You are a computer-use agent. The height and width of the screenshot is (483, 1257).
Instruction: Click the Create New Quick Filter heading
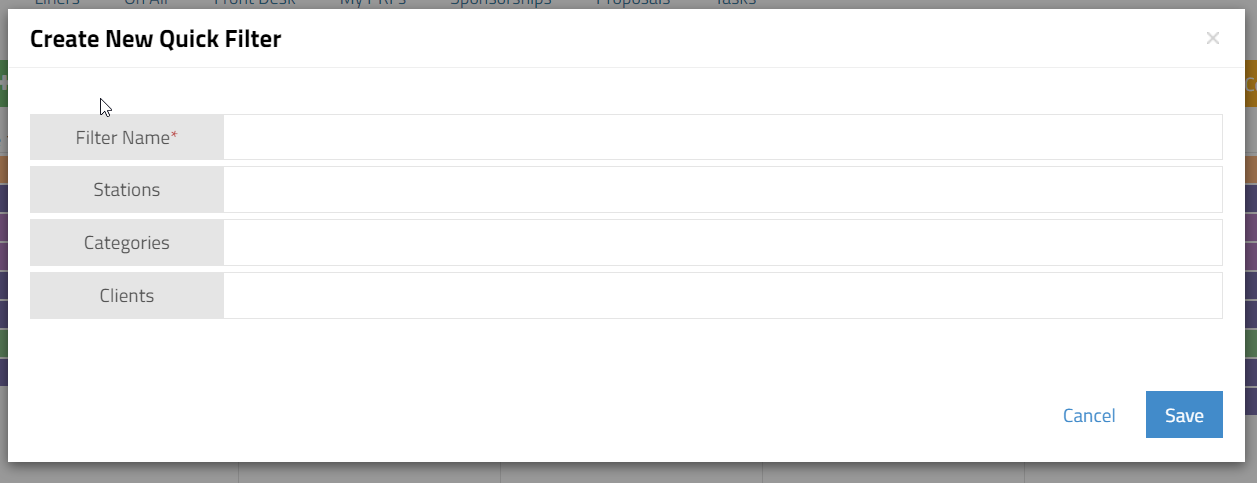155,39
